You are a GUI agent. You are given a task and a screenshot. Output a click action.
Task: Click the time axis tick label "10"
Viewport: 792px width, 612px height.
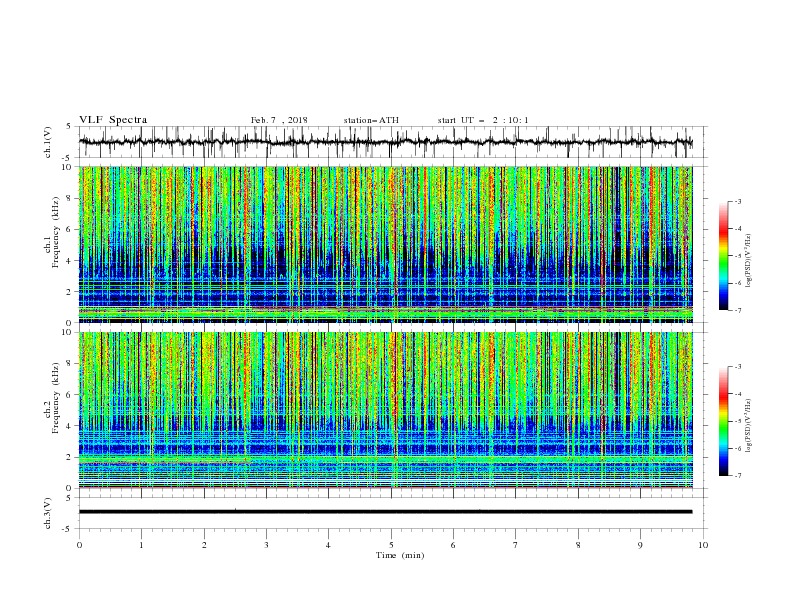(x=703, y=545)
